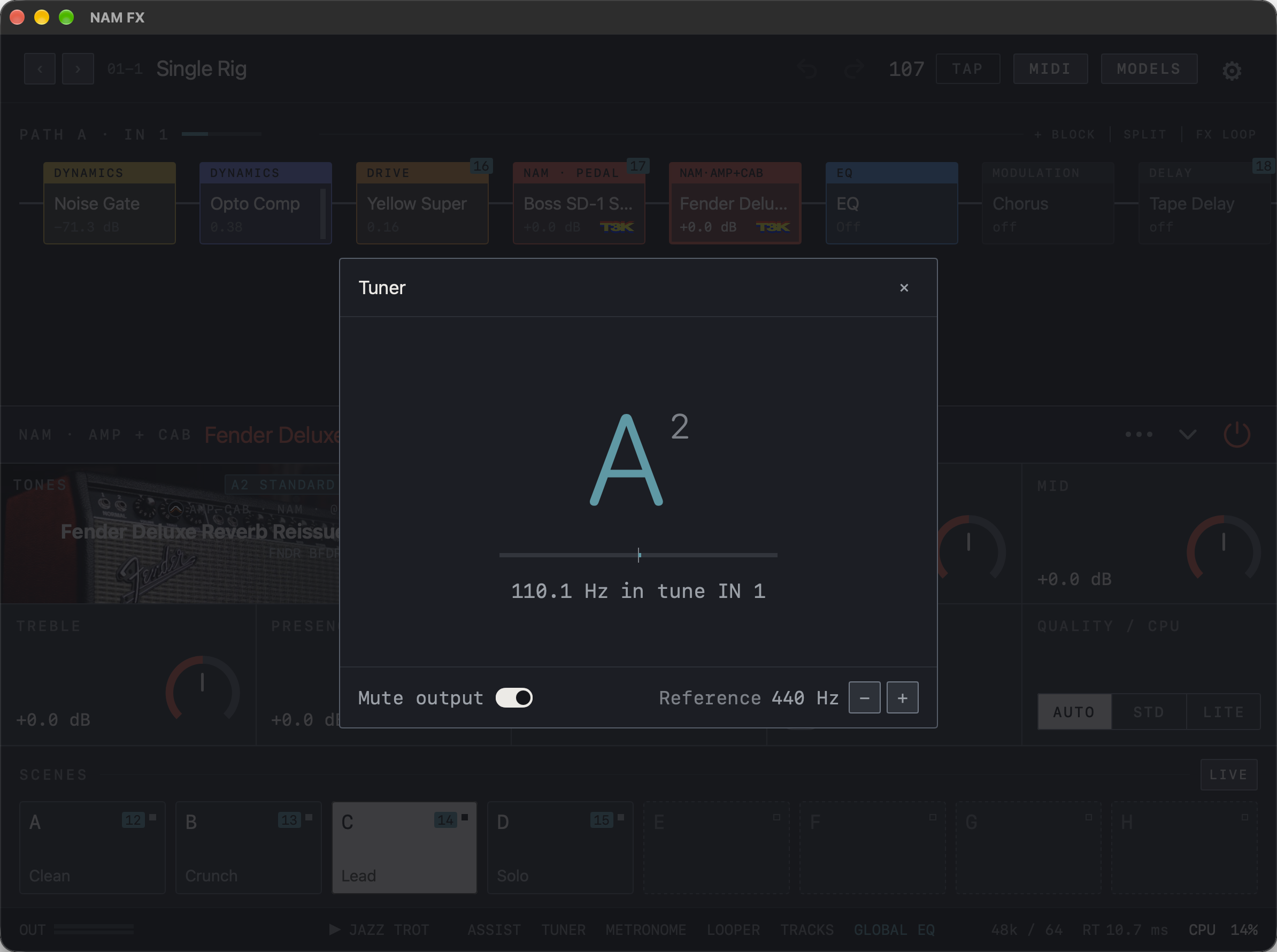Collapse the amp panel with the chevron
This screenshot has height=952, width=1277.
(x=1188, y=434)
